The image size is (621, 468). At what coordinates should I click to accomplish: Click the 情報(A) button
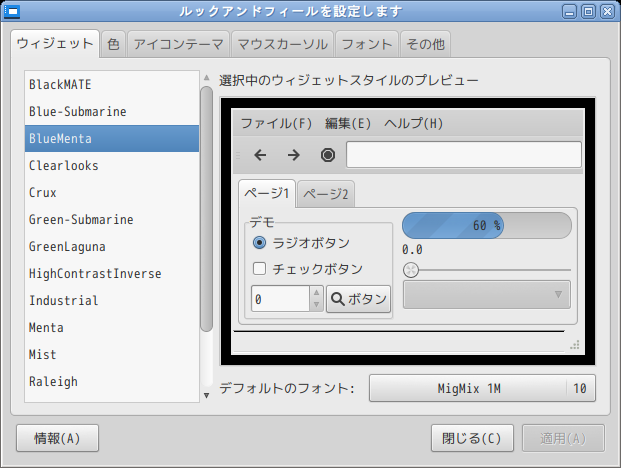(x=57, y=438)
